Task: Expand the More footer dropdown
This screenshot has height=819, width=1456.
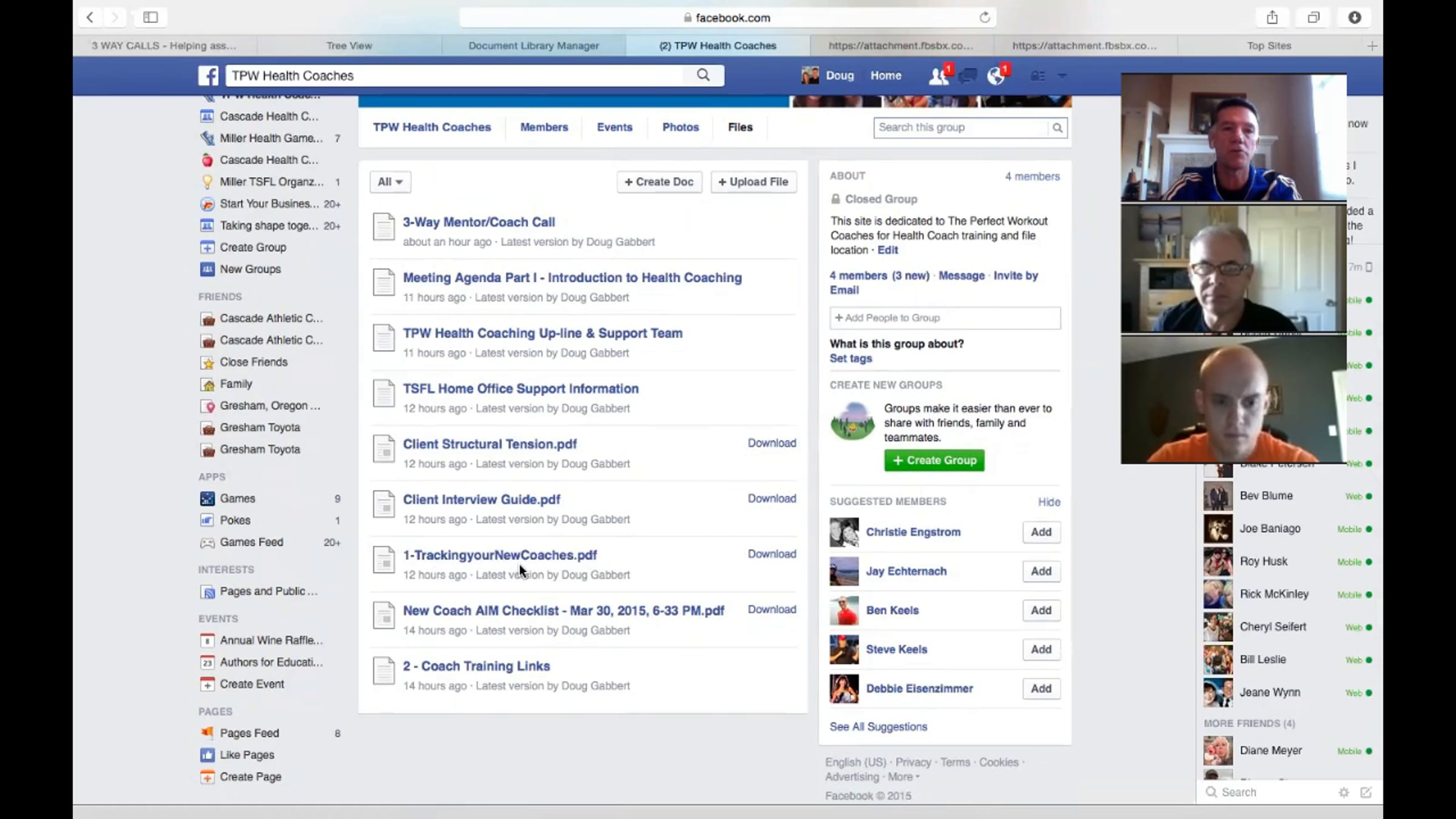Action: (904, 777)
